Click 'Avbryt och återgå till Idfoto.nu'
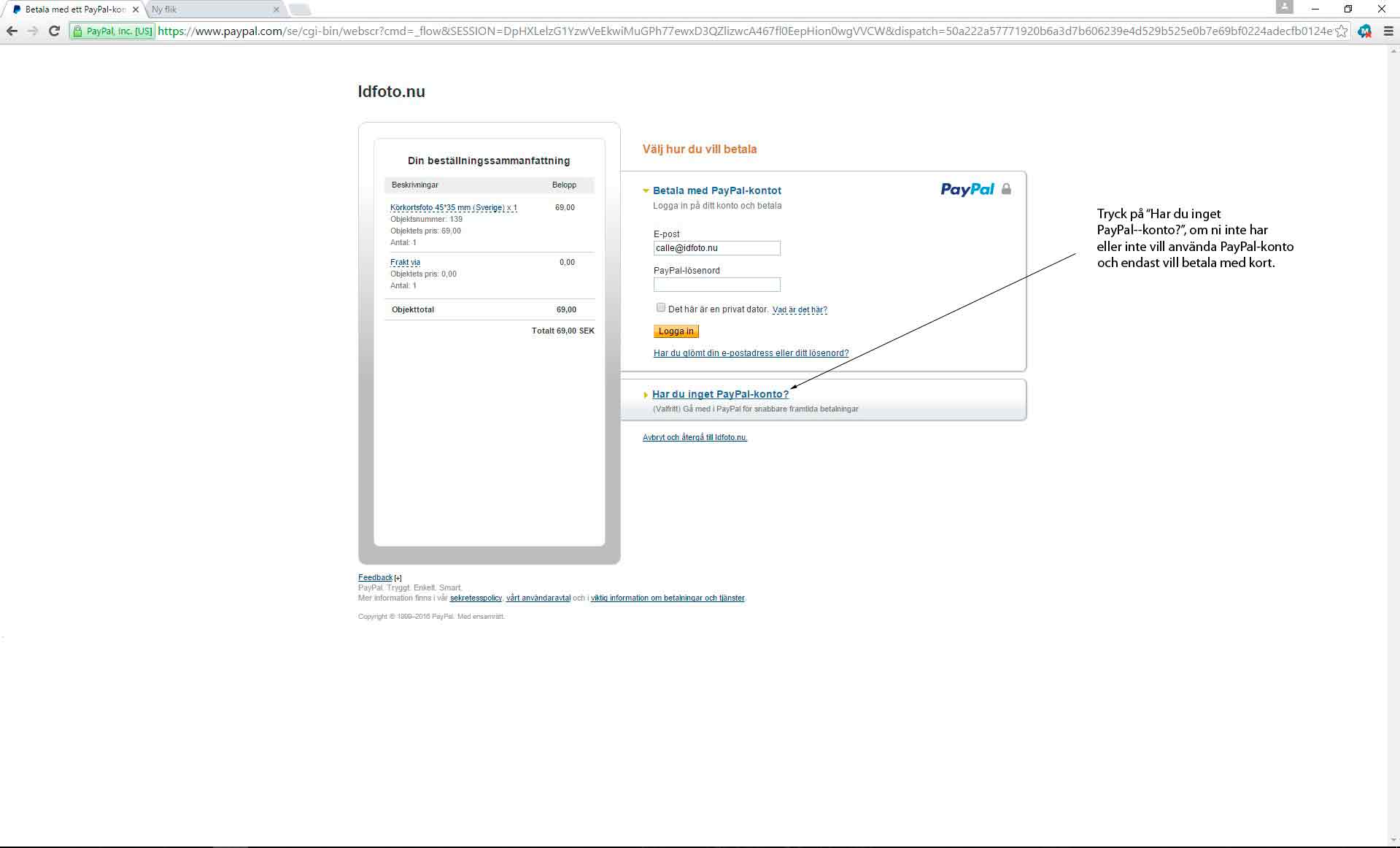This screenshot has width=1400, height=848. click(695, 437)
